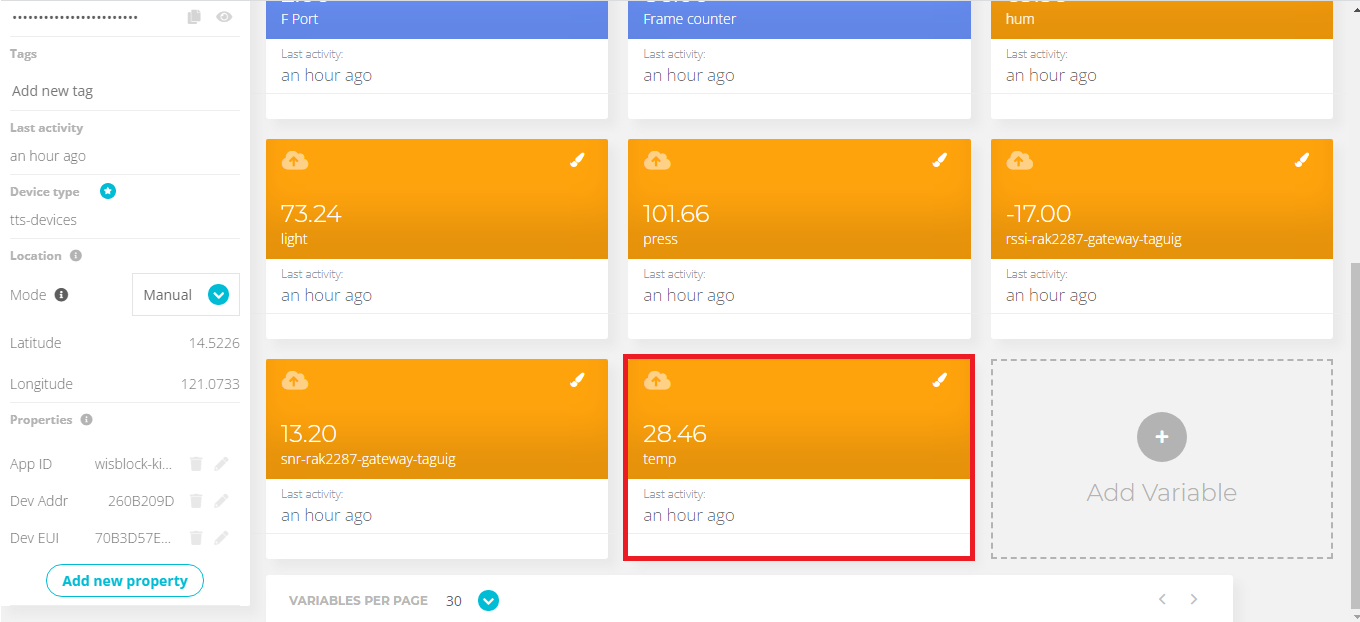Viewport: 1360px width, 622px height.
Task: Click the Add Variable plus tile
Action: 1161,437
